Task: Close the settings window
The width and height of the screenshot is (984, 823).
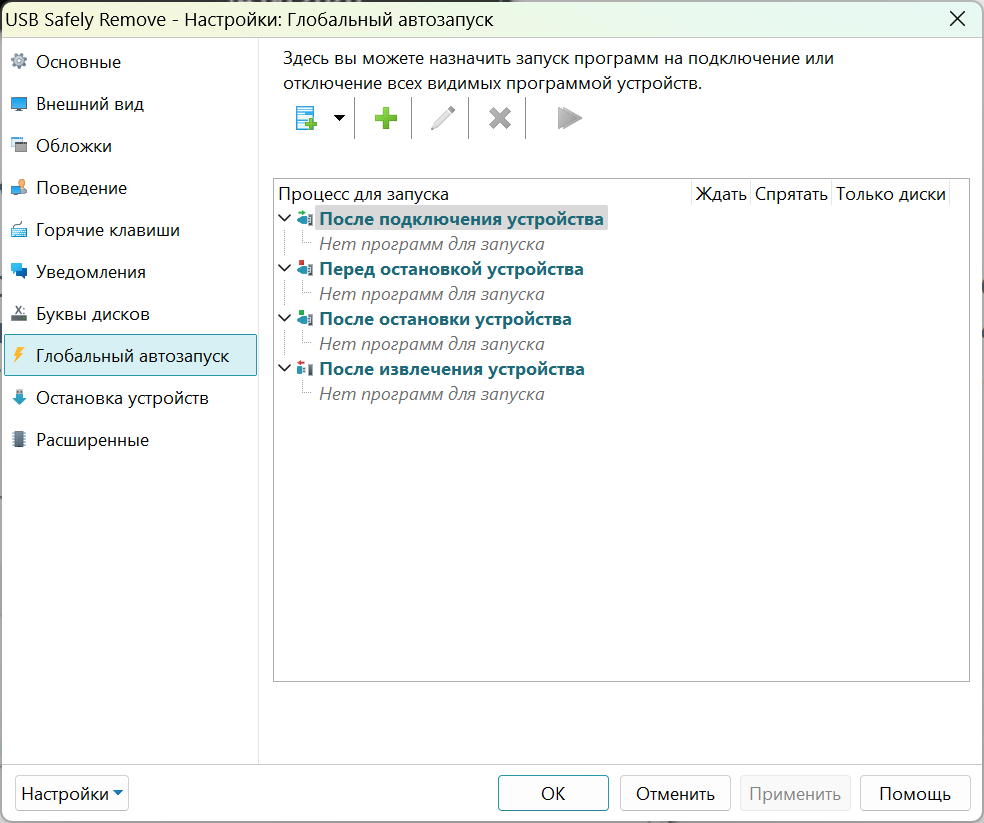Action: [957, 19]
